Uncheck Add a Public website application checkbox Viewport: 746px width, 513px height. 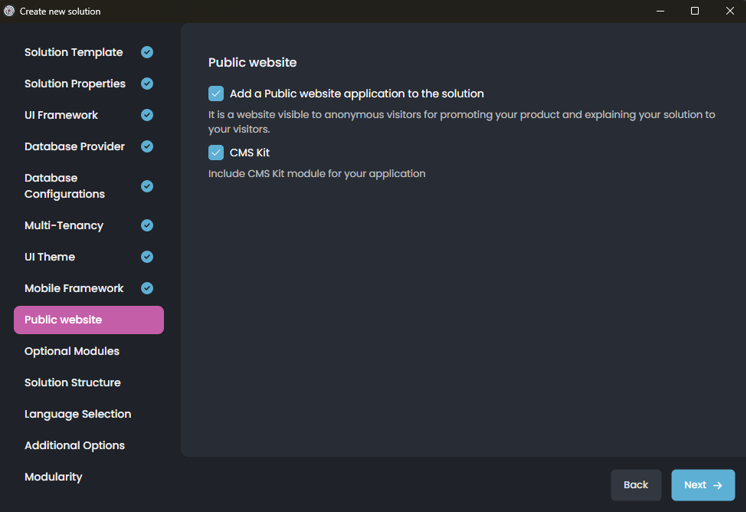(x=216, y=94)
